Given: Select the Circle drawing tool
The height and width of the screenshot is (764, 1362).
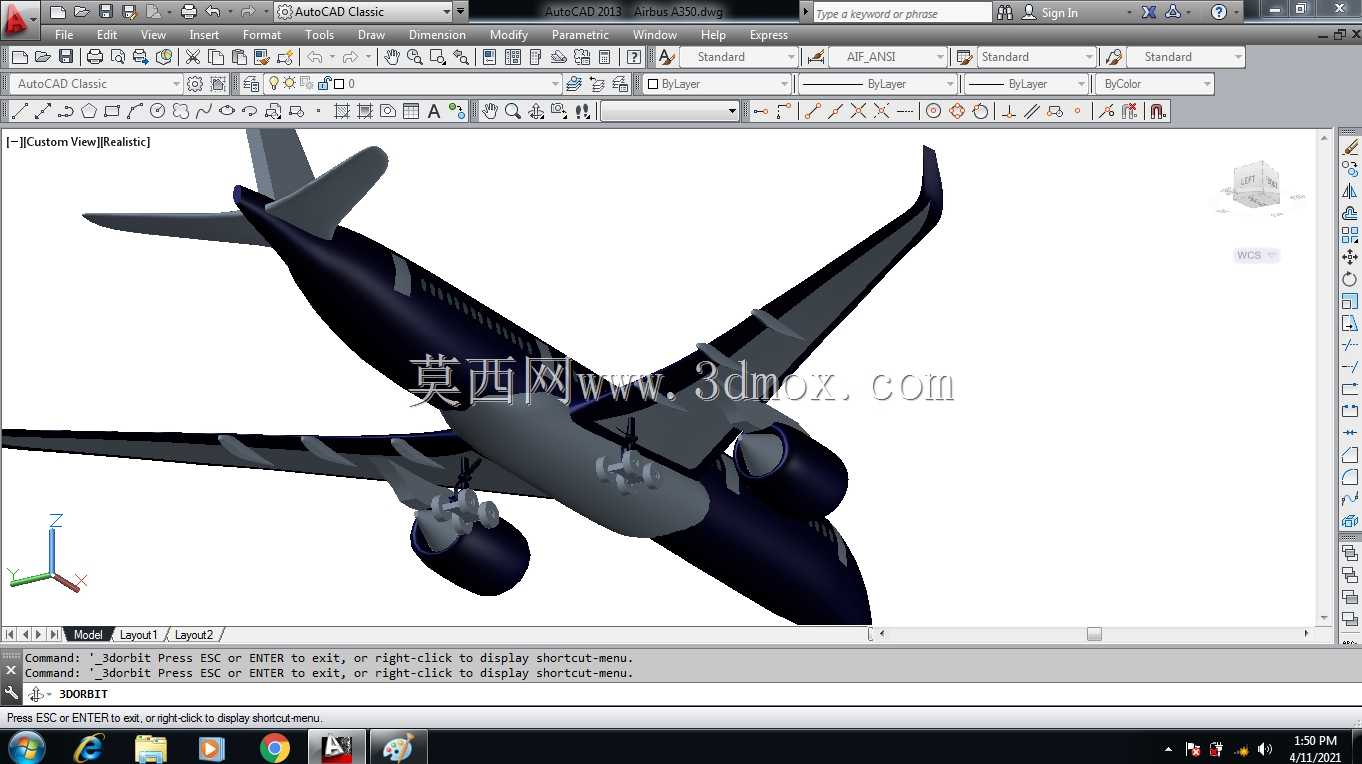Looking at the screenshot, I should pos(158,111).
